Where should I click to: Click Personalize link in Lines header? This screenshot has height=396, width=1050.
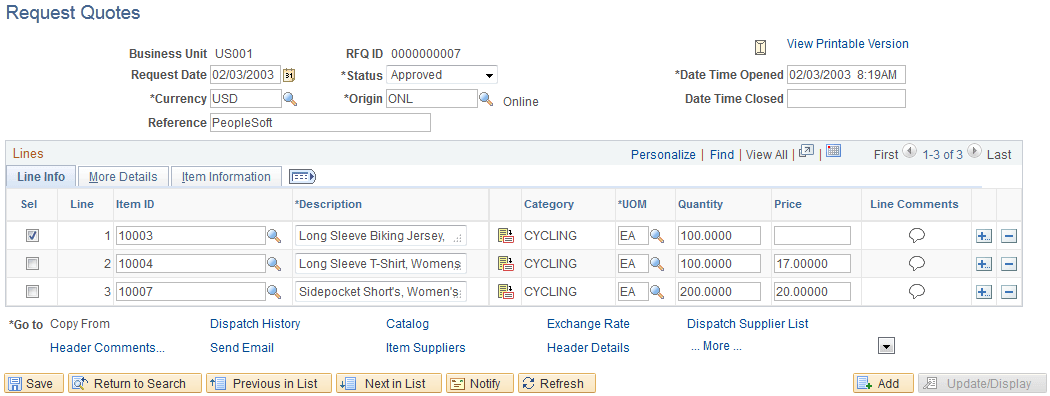coord(663,154)
